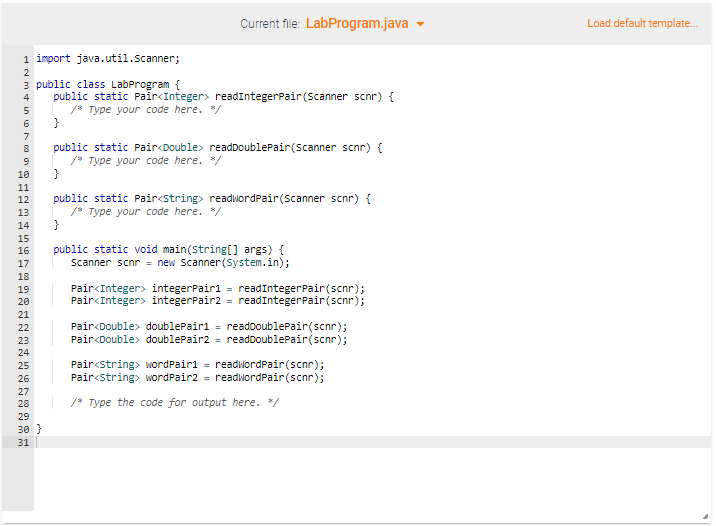Image resolution: width=716 pixels, height=526 pixels.
Task: Click readDoublePair method declaration on line 8
Action: pos(217,148)
